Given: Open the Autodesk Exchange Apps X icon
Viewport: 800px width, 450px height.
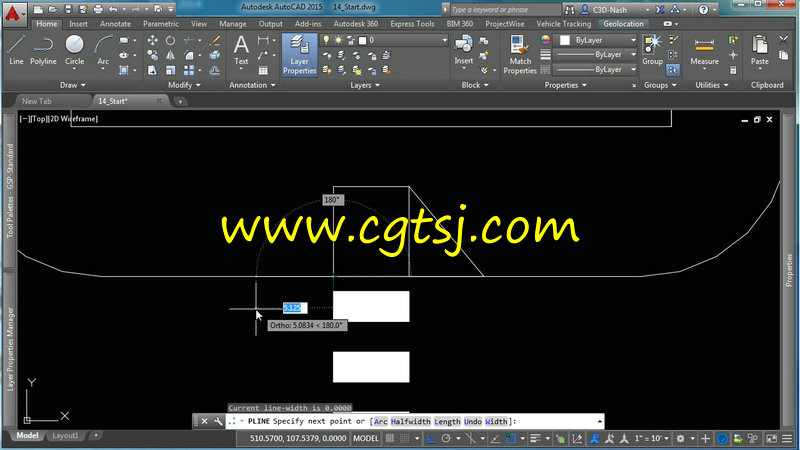Looking at the screenshot, I should point(660,9).
